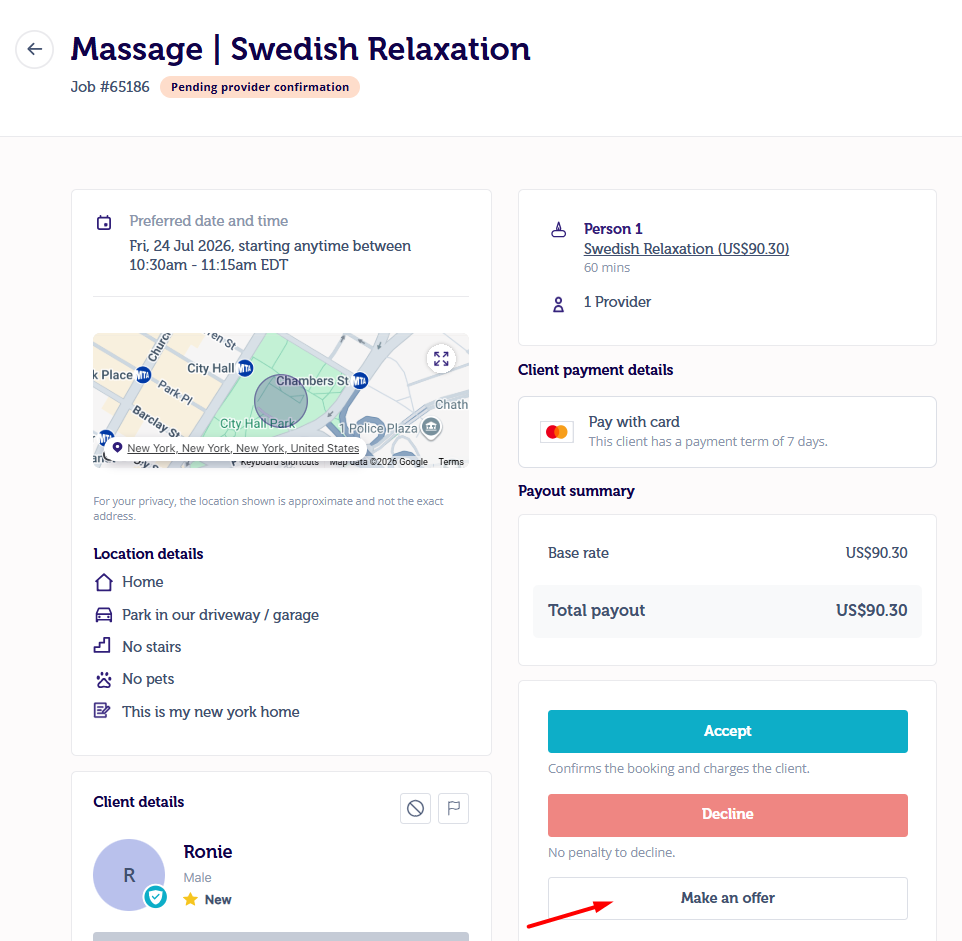Accept the booking request
The height and width of the screenshot is (941, 962).
728,731
